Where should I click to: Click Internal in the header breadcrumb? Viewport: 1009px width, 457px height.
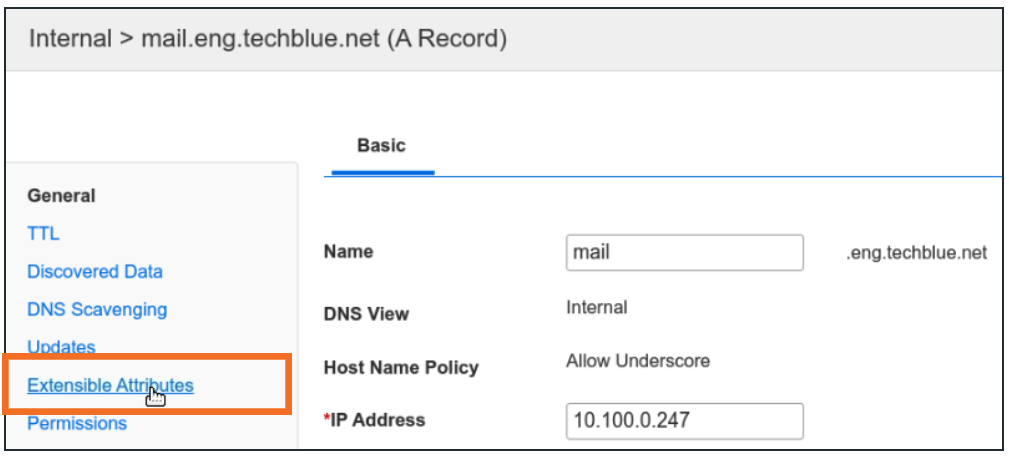point(70,40)
